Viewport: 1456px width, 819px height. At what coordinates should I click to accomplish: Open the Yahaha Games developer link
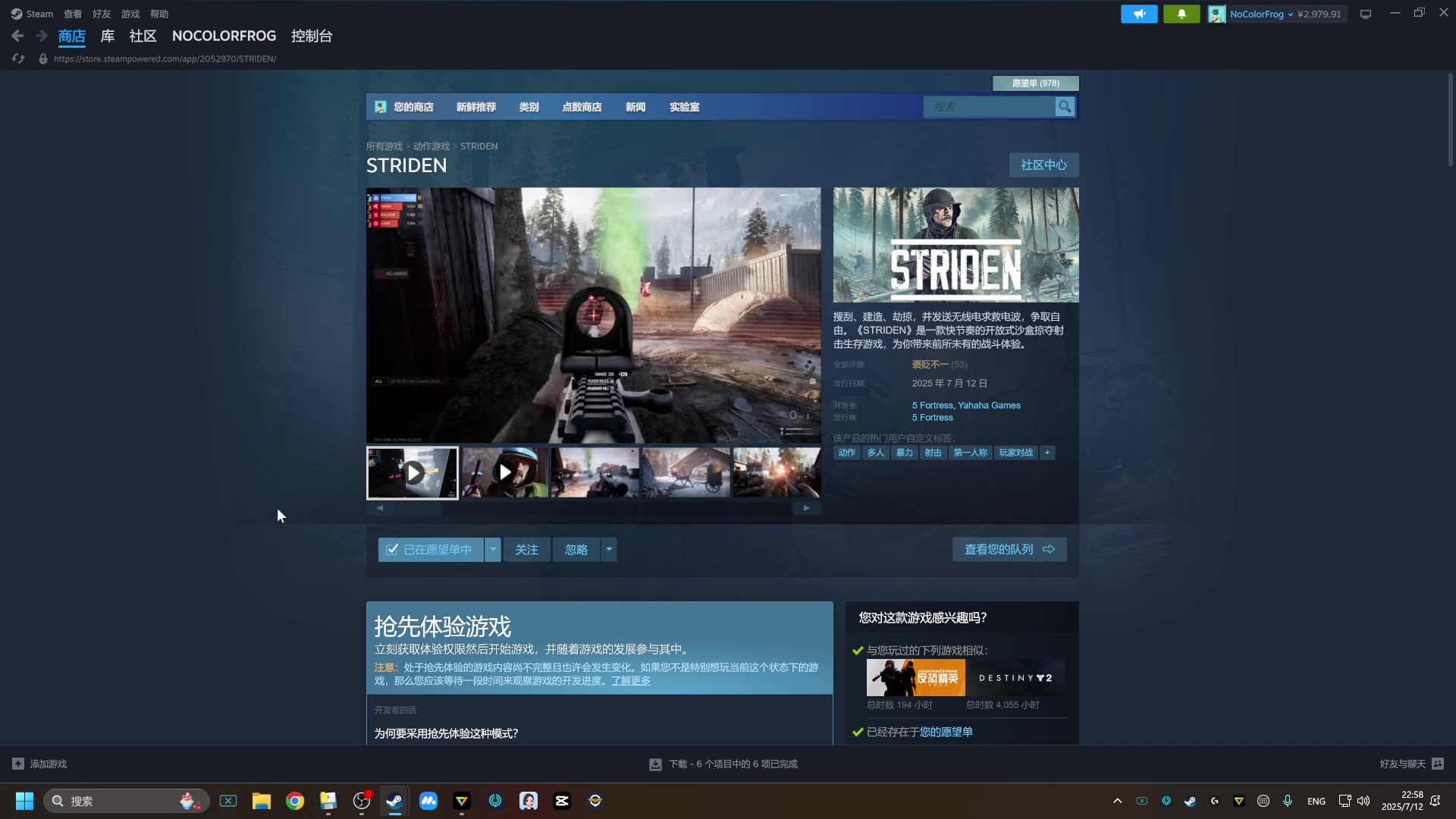989,406
